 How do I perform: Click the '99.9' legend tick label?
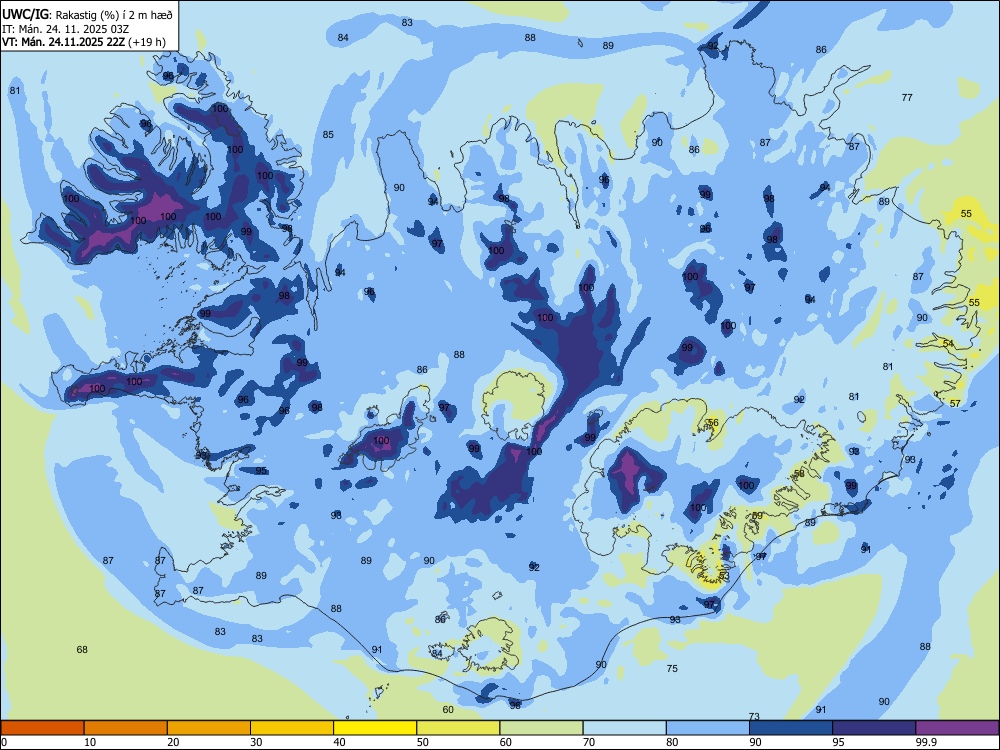pyautogui.click(x=925, y=742)
